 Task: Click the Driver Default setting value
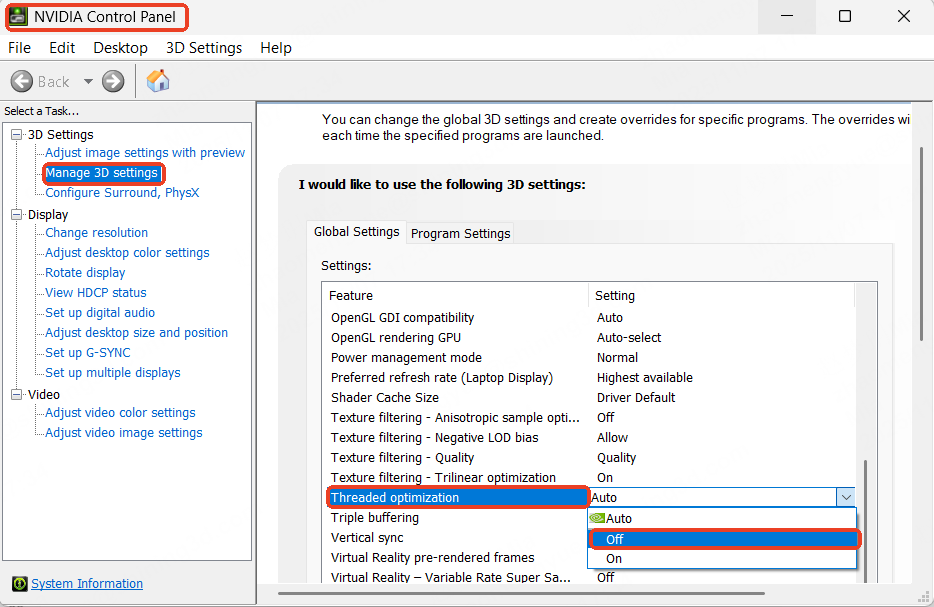click(636, 397)
